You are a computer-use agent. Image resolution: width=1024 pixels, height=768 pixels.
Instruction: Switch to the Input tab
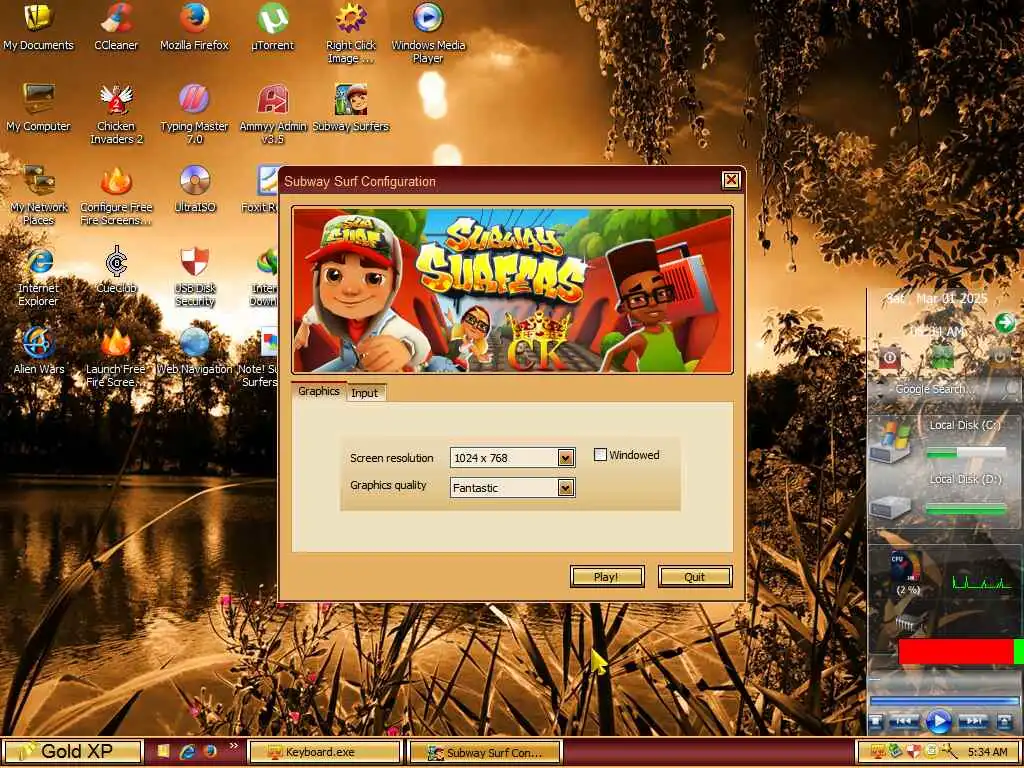pyautogui.click(x=364, y=392)
